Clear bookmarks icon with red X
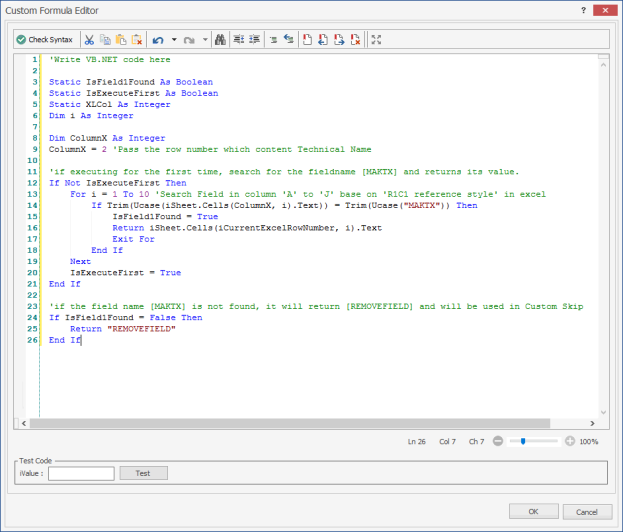Image resolution: width=623 pixels, height=532 pixels. (x=355, y=40)
